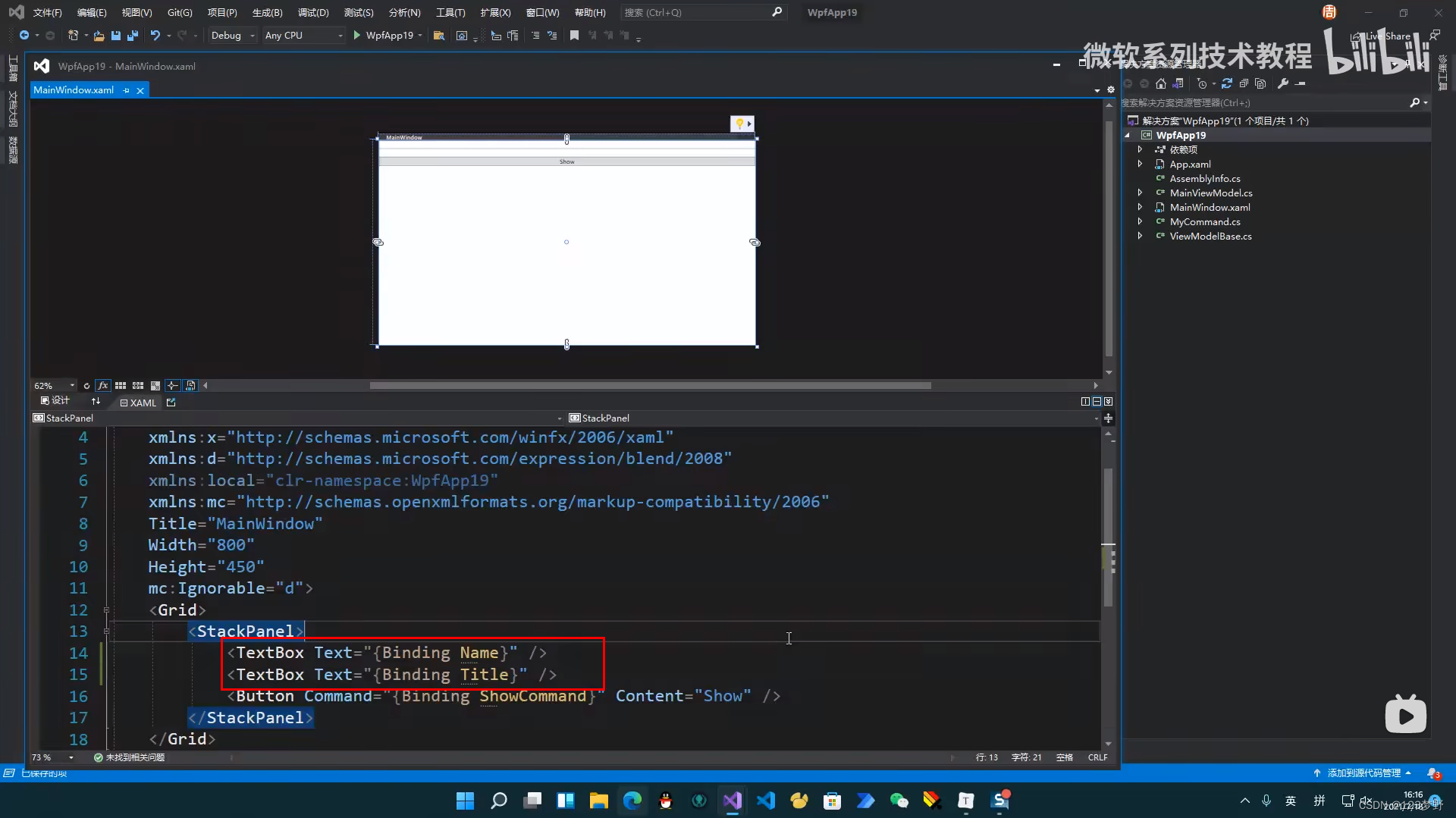Open the 62% designer zoom dropdown
The width and height of the screenshot is (1456, 818).
(55, 386)
